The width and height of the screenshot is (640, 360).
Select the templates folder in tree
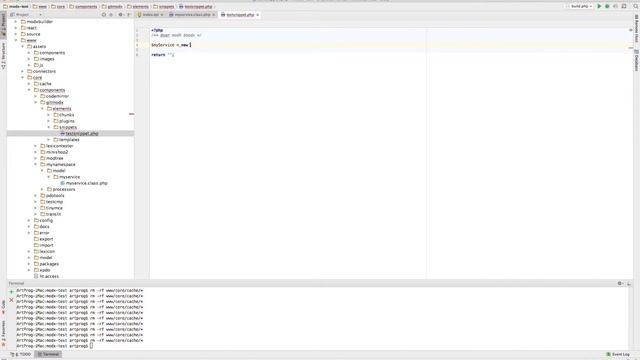point(66,140)
